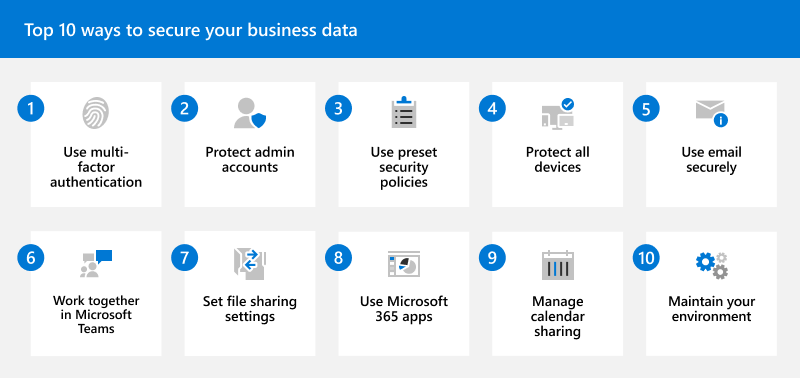Open 'Use multi-factor authentication' label

click(x=96, y=167)
